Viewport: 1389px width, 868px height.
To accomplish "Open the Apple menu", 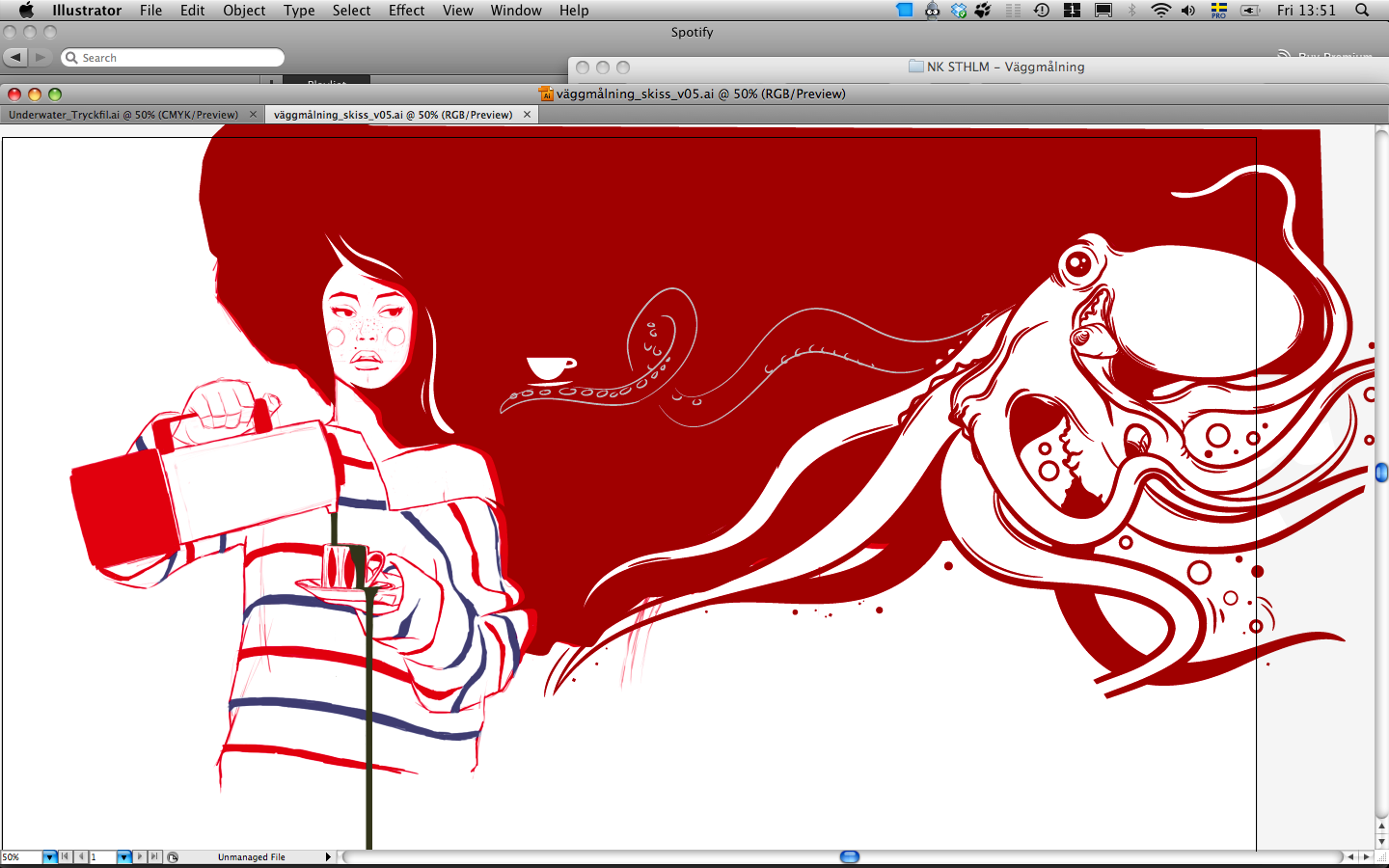I will click(x=26, y=11).
